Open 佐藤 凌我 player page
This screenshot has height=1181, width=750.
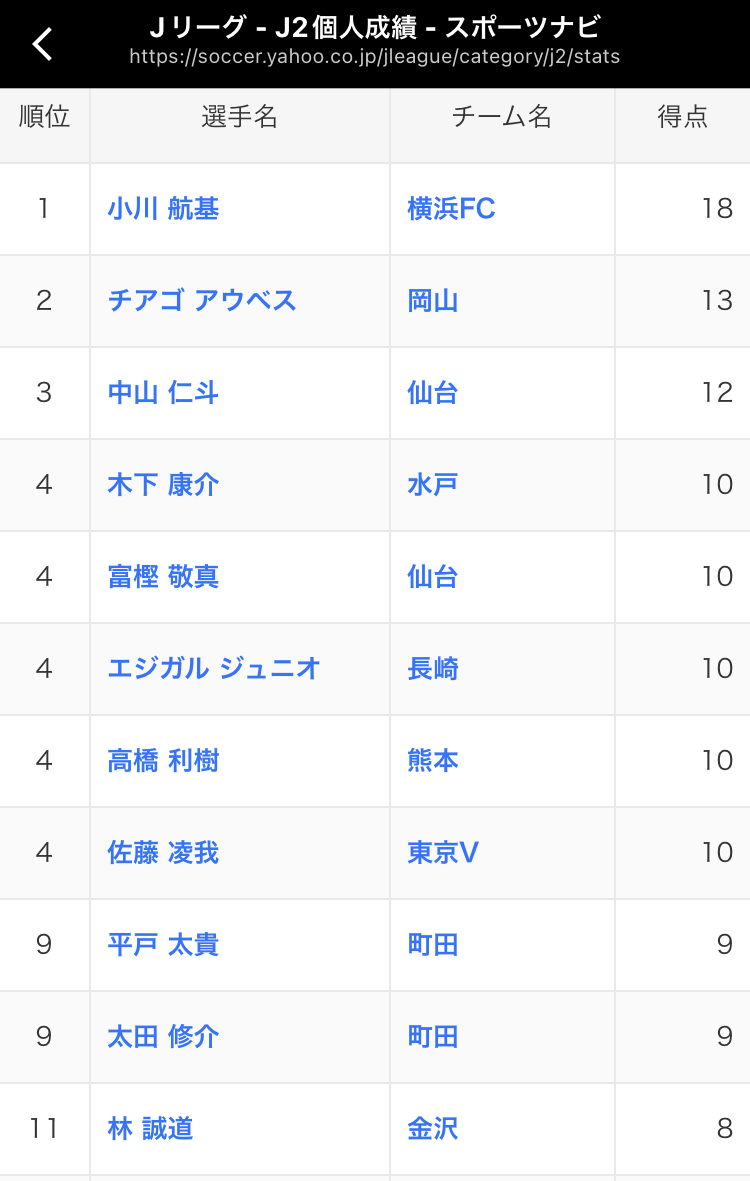[163, 853]
